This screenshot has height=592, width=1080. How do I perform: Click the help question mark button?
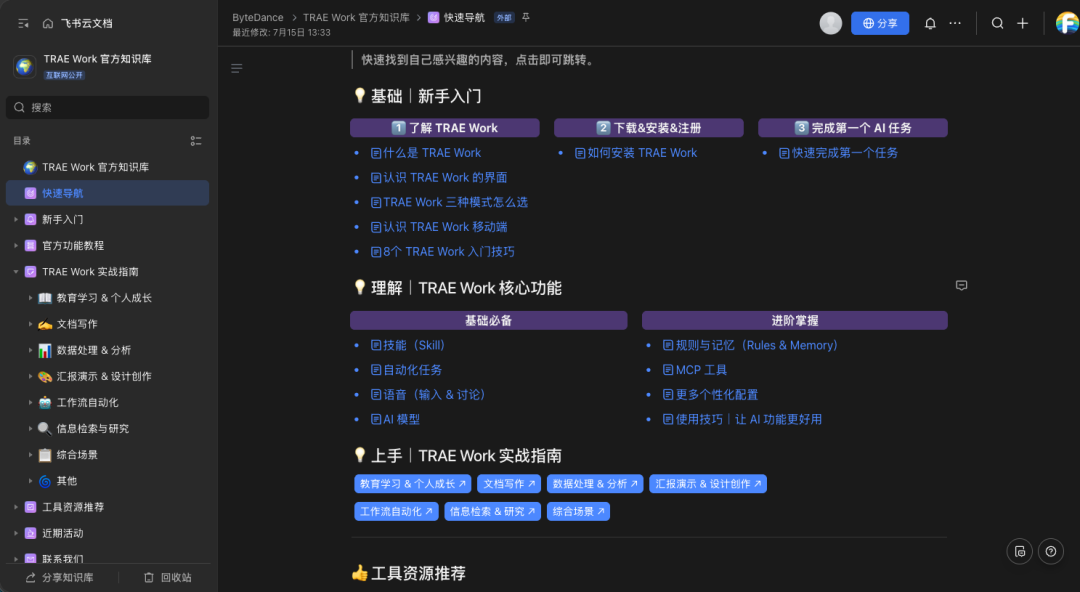click(x=1050, y=551)
